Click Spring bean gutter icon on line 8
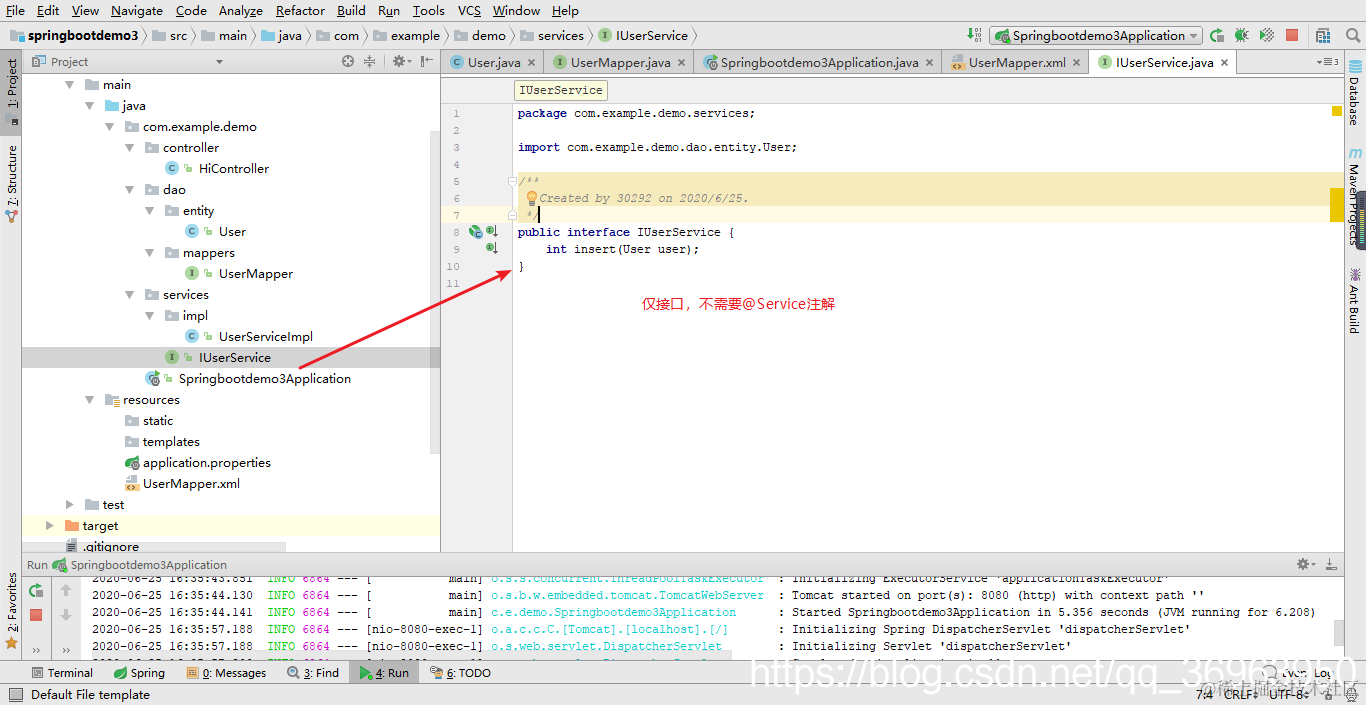1366x705 pixels. point(476,232)
